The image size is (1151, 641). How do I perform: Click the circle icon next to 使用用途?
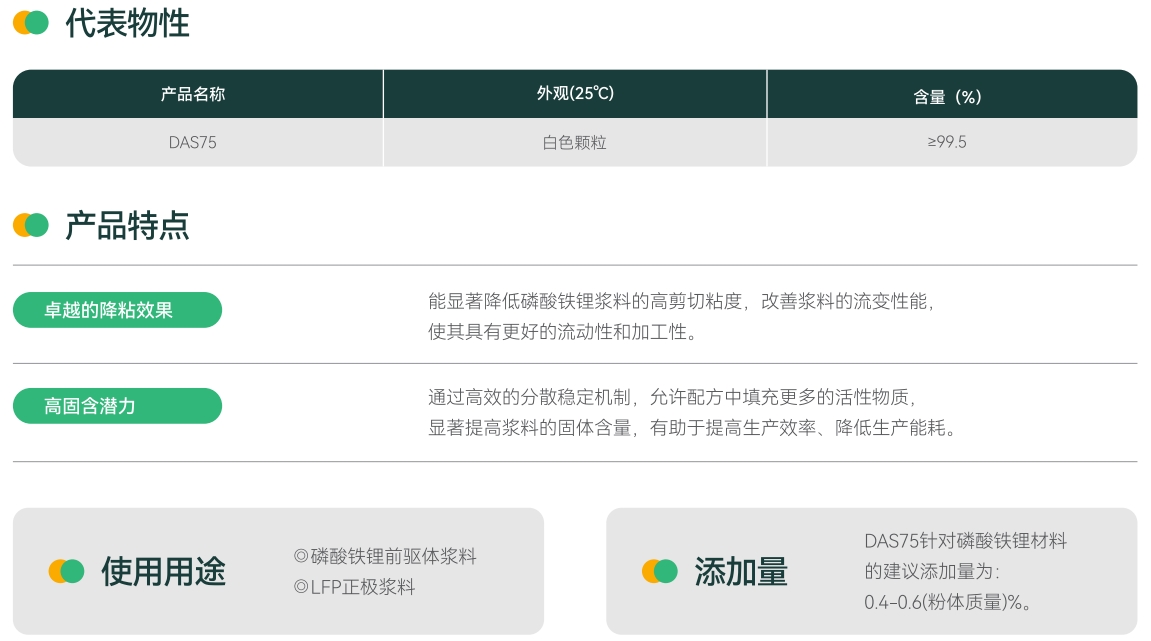(66, 571)
